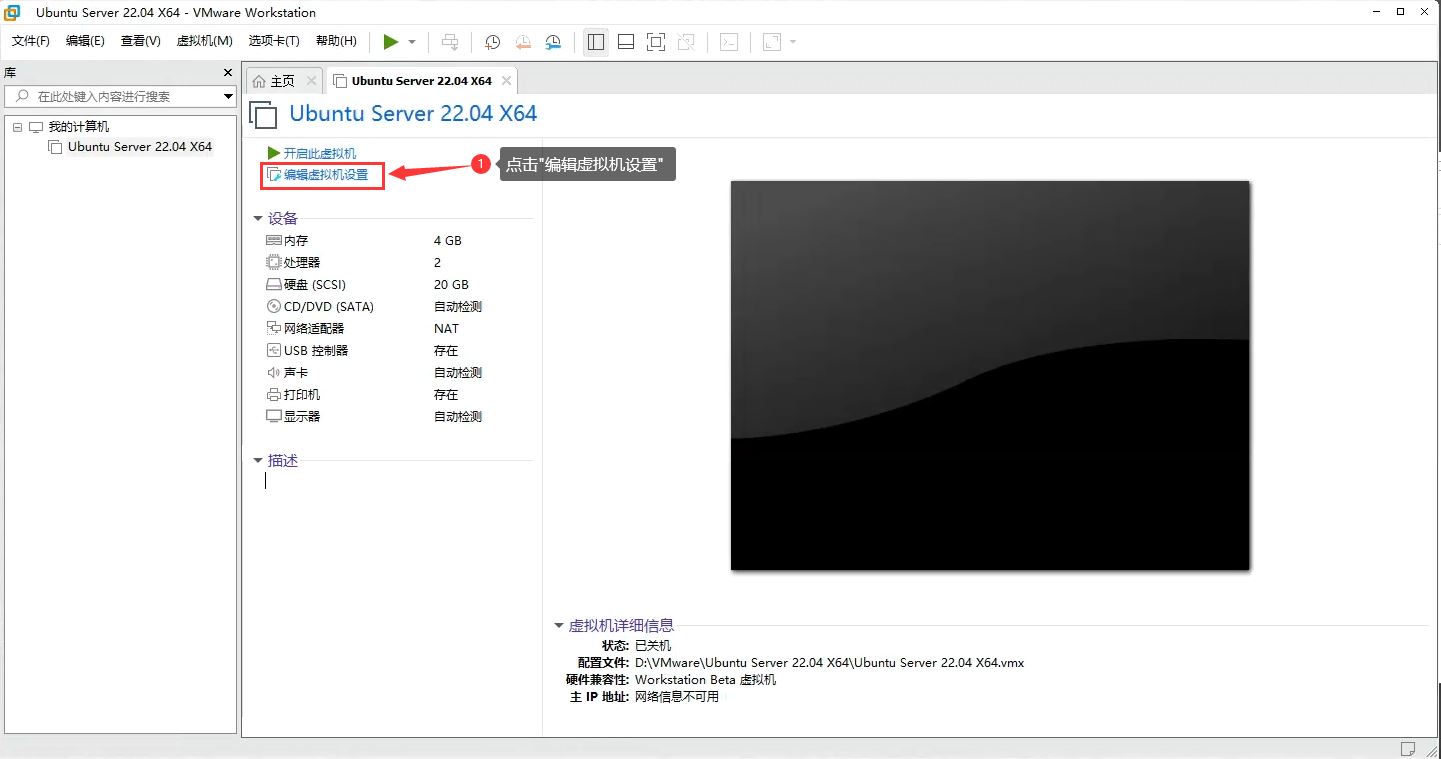
Task: Click the 网络适配器 network icon
Action: pos(274,329)
